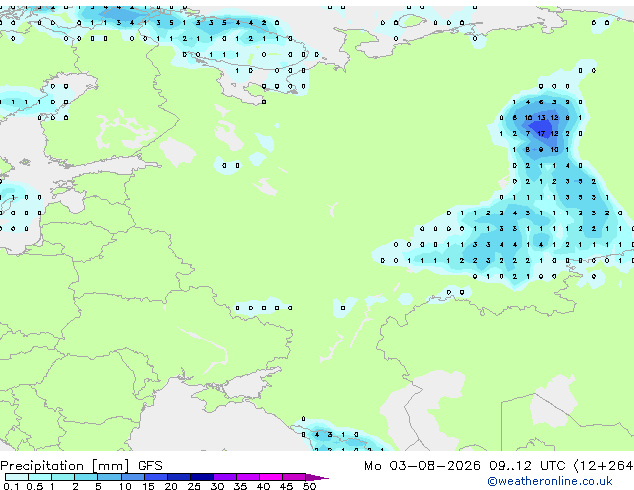Click the "0.1" legend scale label
The width and height of the screenshot is (634, 490).
pos(11,486)
